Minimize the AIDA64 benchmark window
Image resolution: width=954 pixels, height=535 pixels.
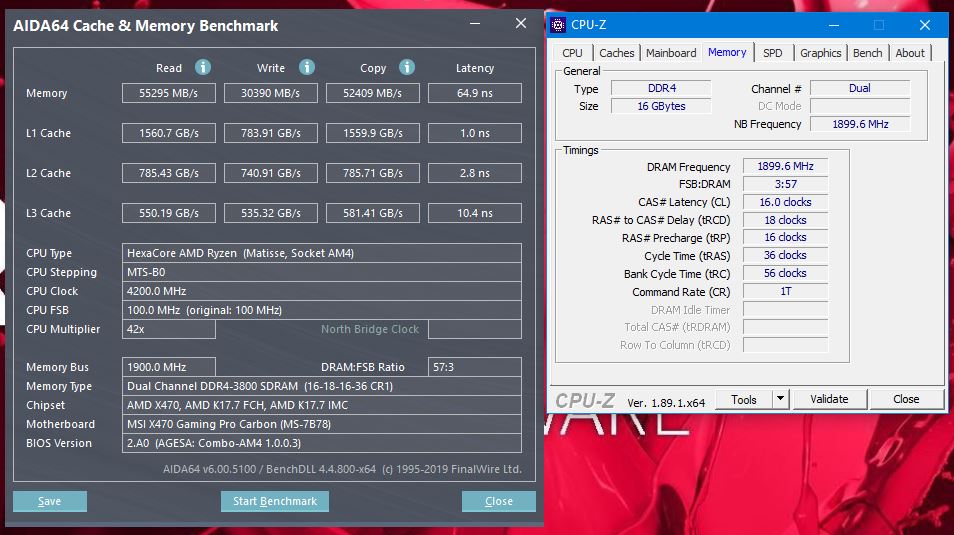coord(475,24)
